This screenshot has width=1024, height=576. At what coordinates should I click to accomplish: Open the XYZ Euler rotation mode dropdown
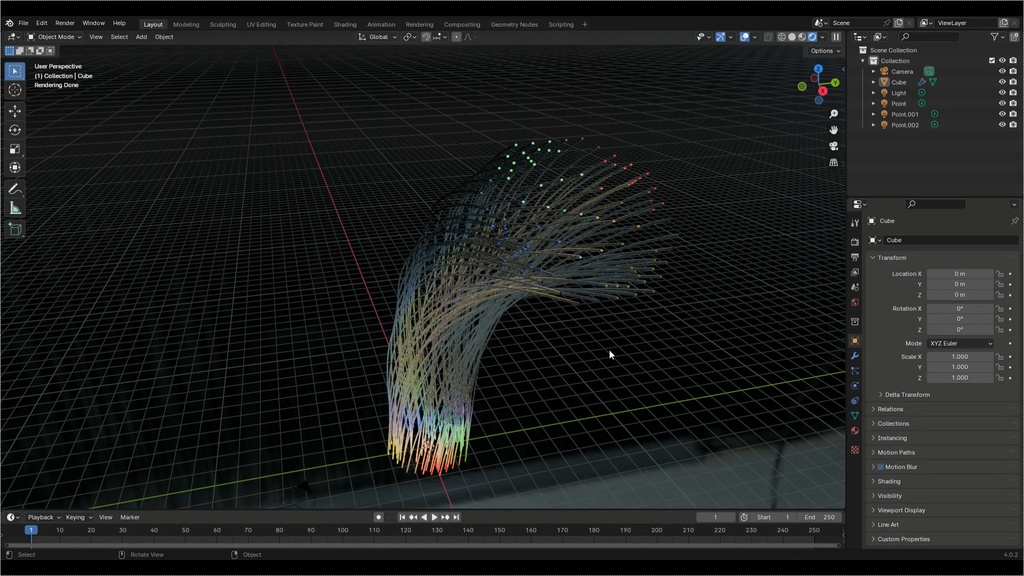(x=960, y=344)
